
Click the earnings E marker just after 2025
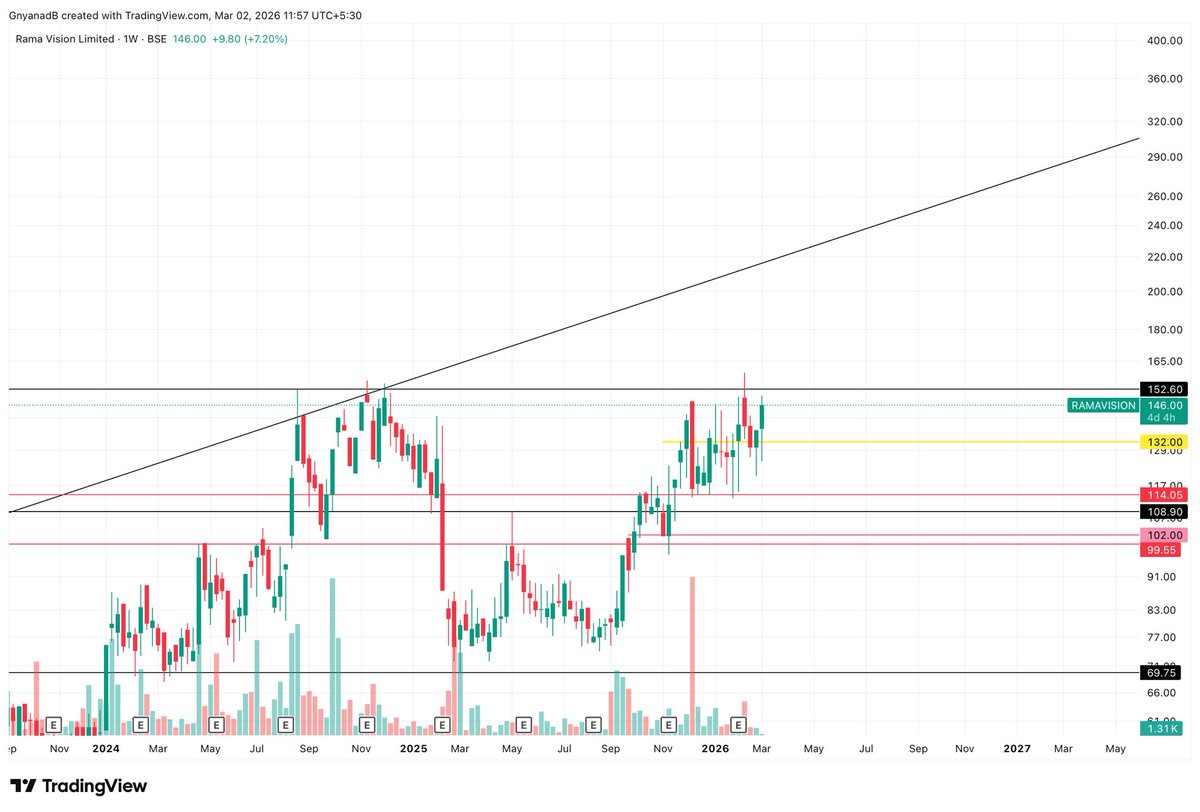(x=441, y=723)
